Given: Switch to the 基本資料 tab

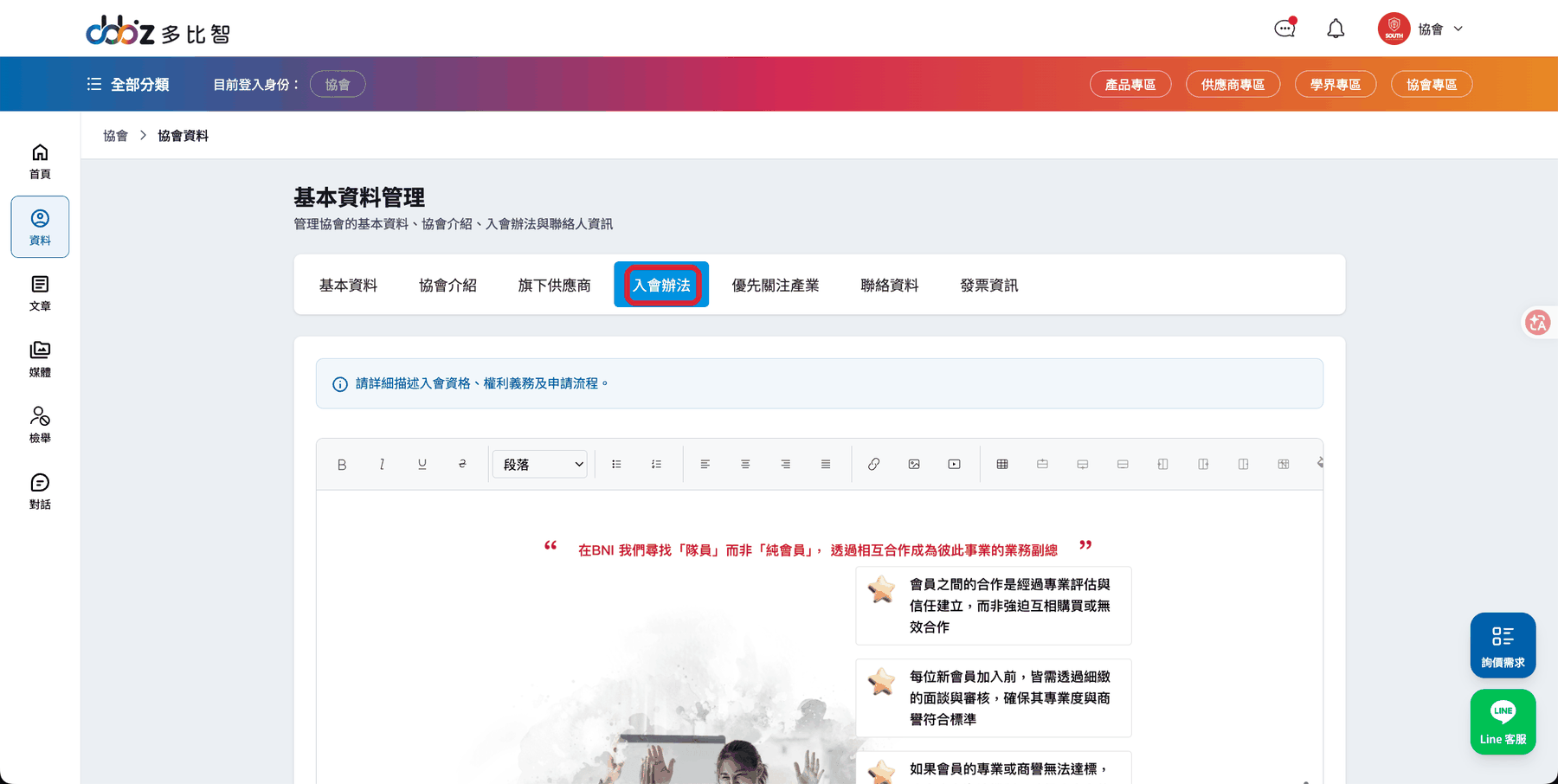Looking at the screenshot, I should tap(348, 285).
